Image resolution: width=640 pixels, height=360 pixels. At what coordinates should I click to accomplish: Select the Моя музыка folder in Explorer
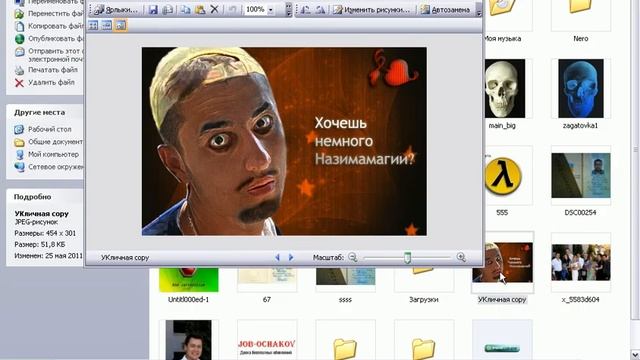(x=502, y=20)
